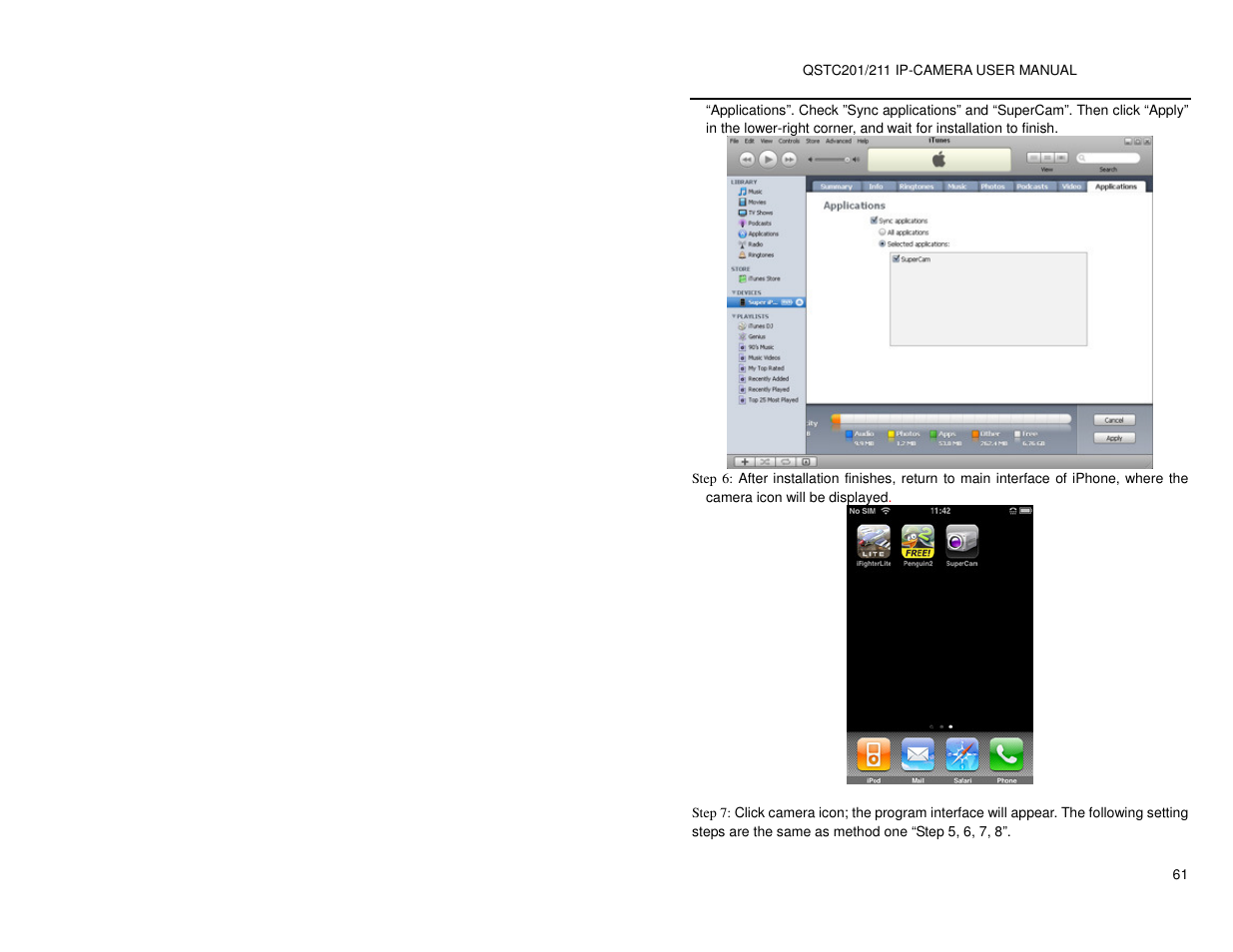Open the iTunes DJ playlist
Viewport: 1233px width, 952px height.
[x=756, y=326]
